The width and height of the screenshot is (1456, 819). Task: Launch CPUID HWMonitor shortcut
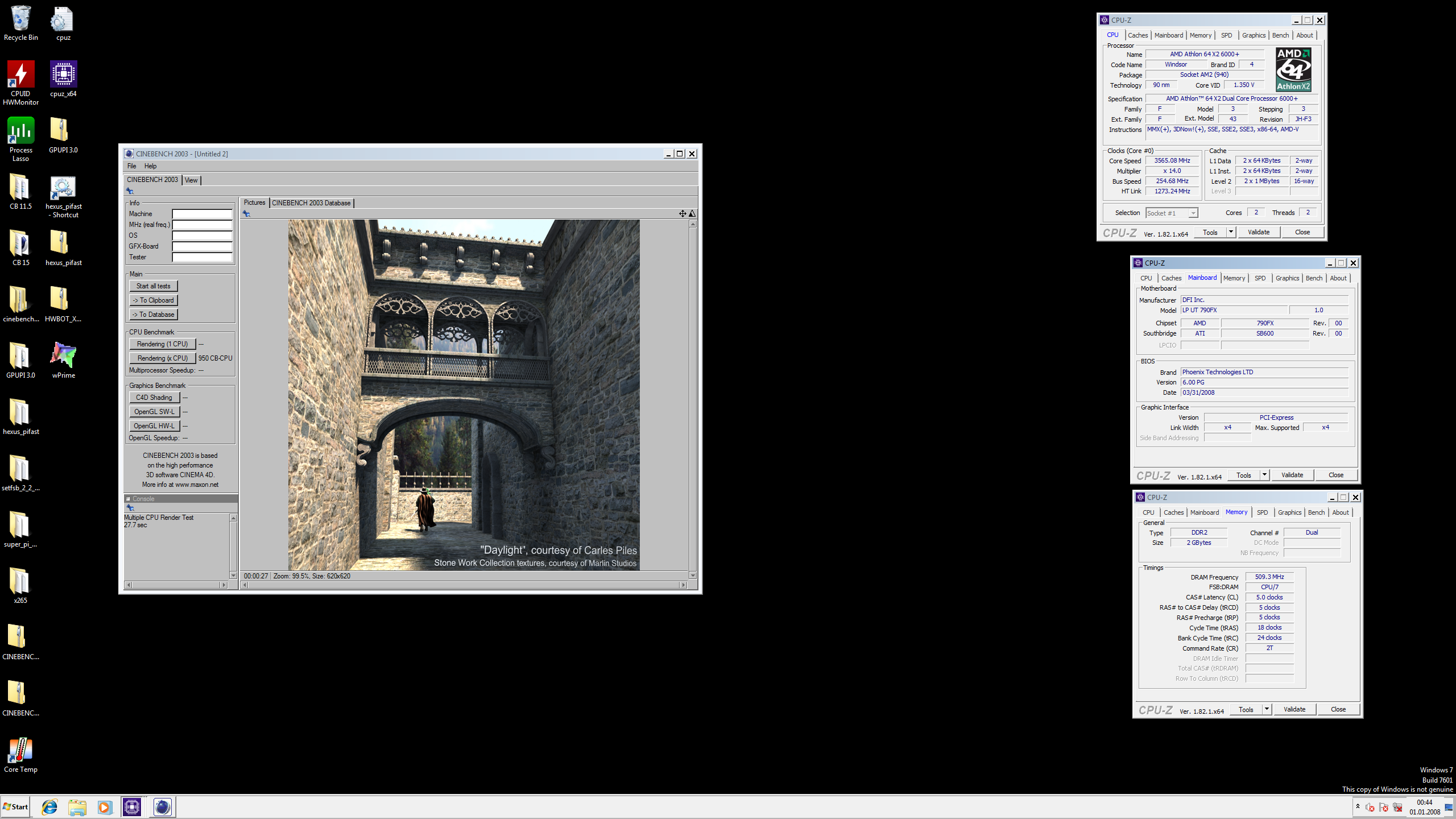click(21, 83)
